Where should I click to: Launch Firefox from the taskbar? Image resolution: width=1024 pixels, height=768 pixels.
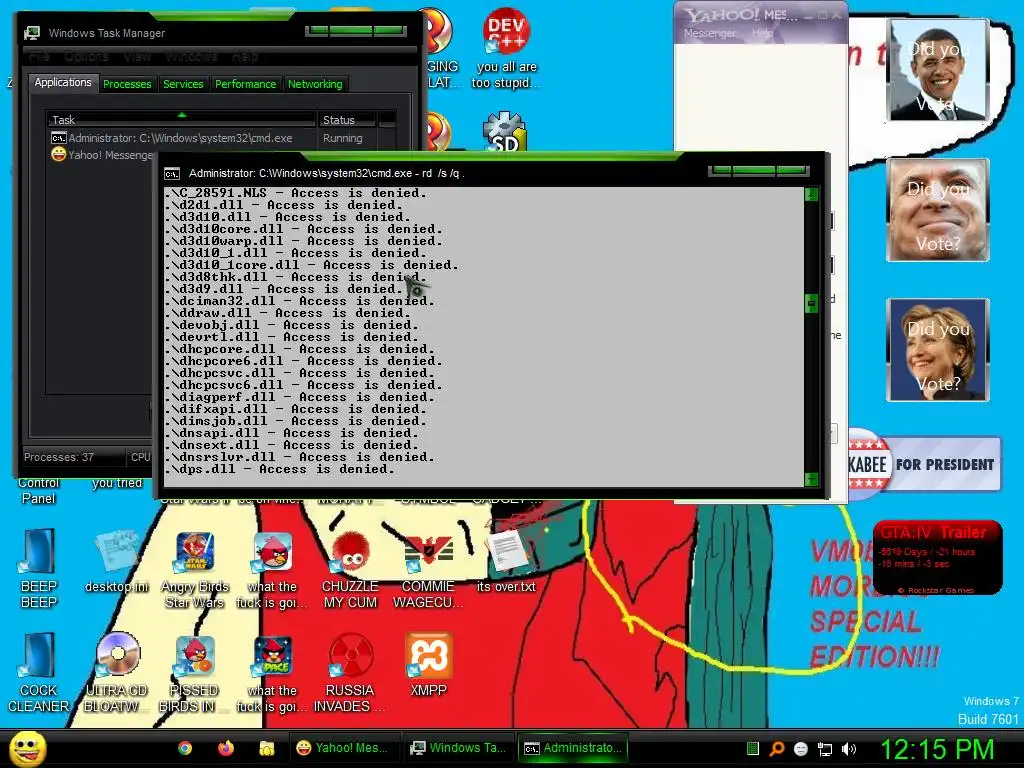(x=226, y=748)
